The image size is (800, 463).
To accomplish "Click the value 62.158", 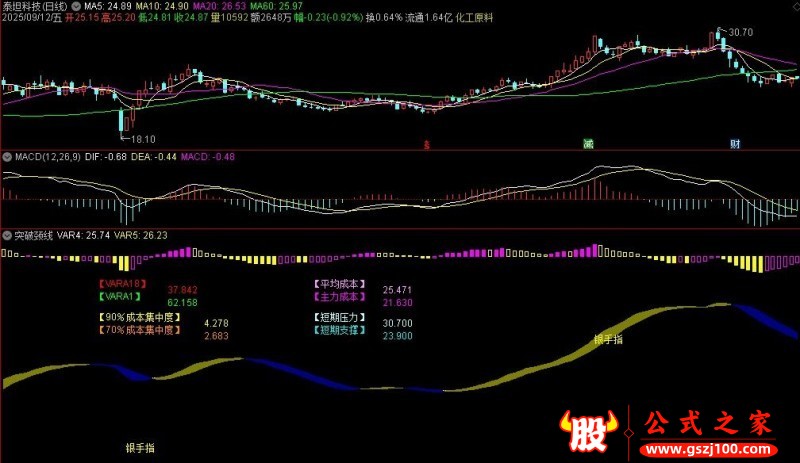I will (x=182, y=302).
